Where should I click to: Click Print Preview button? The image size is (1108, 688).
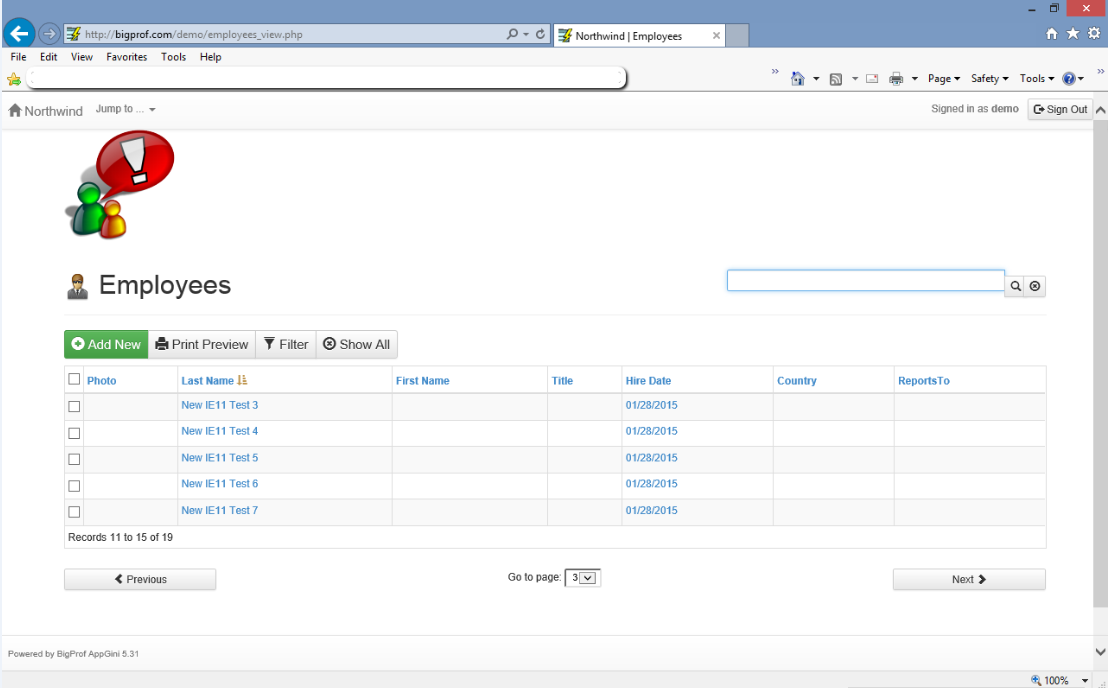pyautogui.click(x=202, y=345)
